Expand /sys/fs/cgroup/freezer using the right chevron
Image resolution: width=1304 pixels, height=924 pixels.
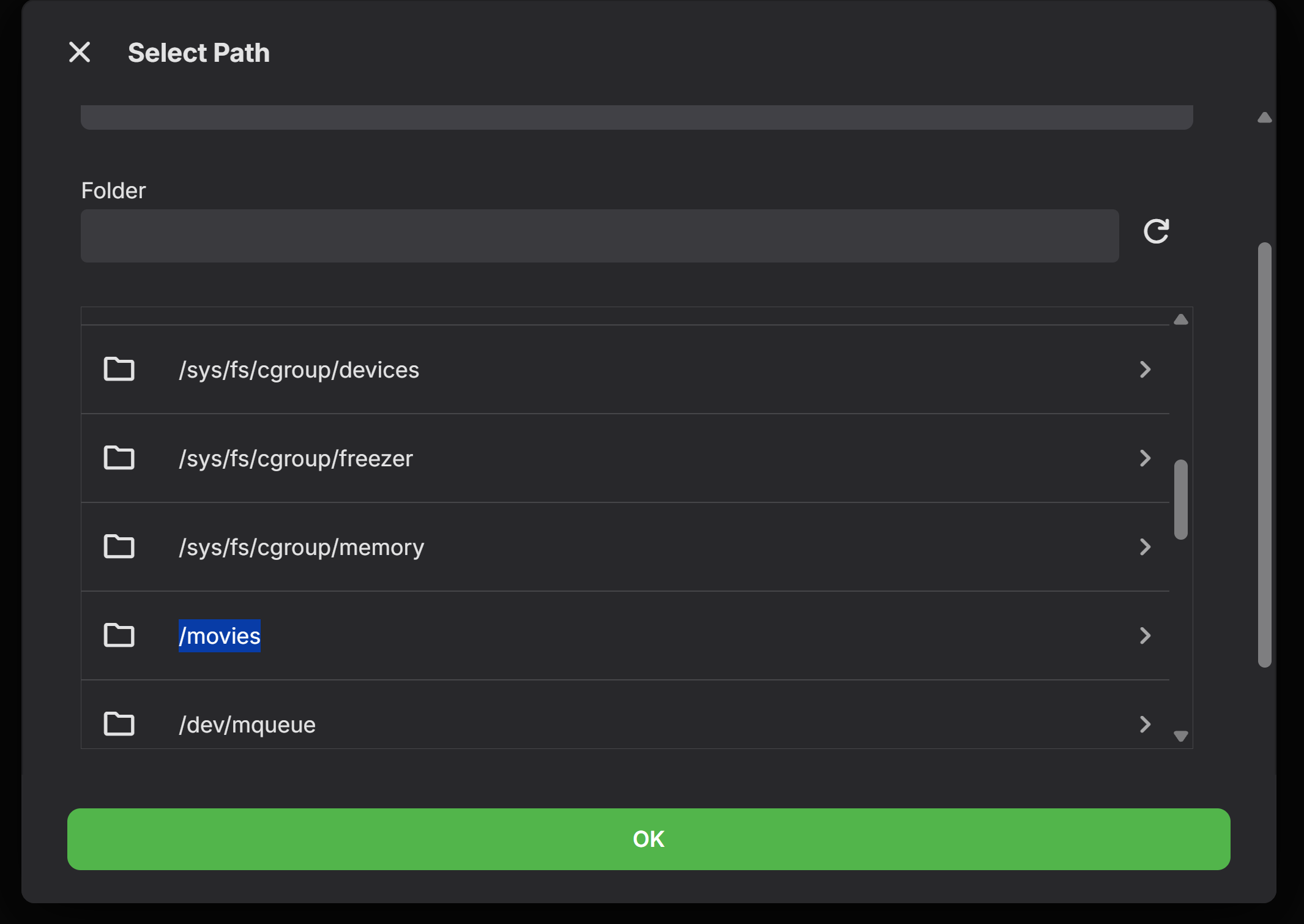point(1145,458)
